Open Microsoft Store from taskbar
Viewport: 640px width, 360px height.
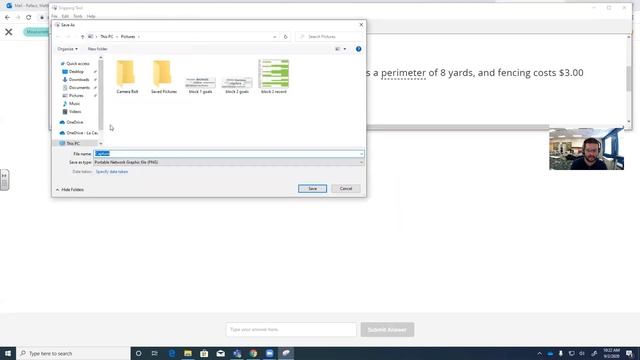point(204,353)
